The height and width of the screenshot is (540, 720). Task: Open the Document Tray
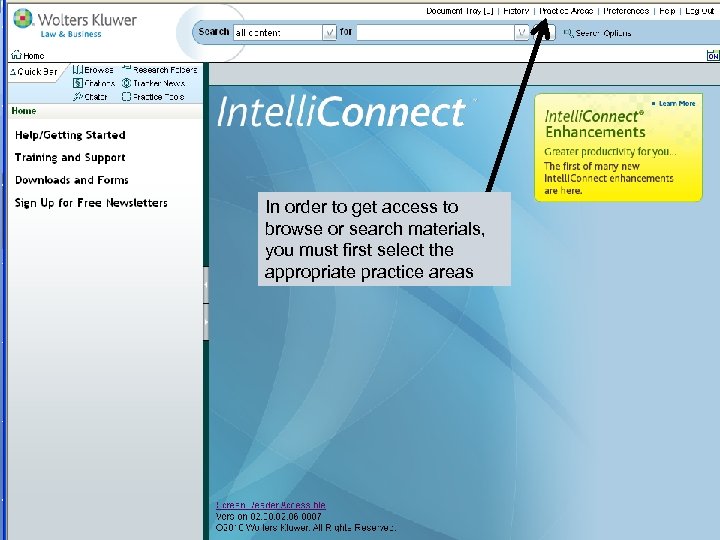(x=460, y=11)
